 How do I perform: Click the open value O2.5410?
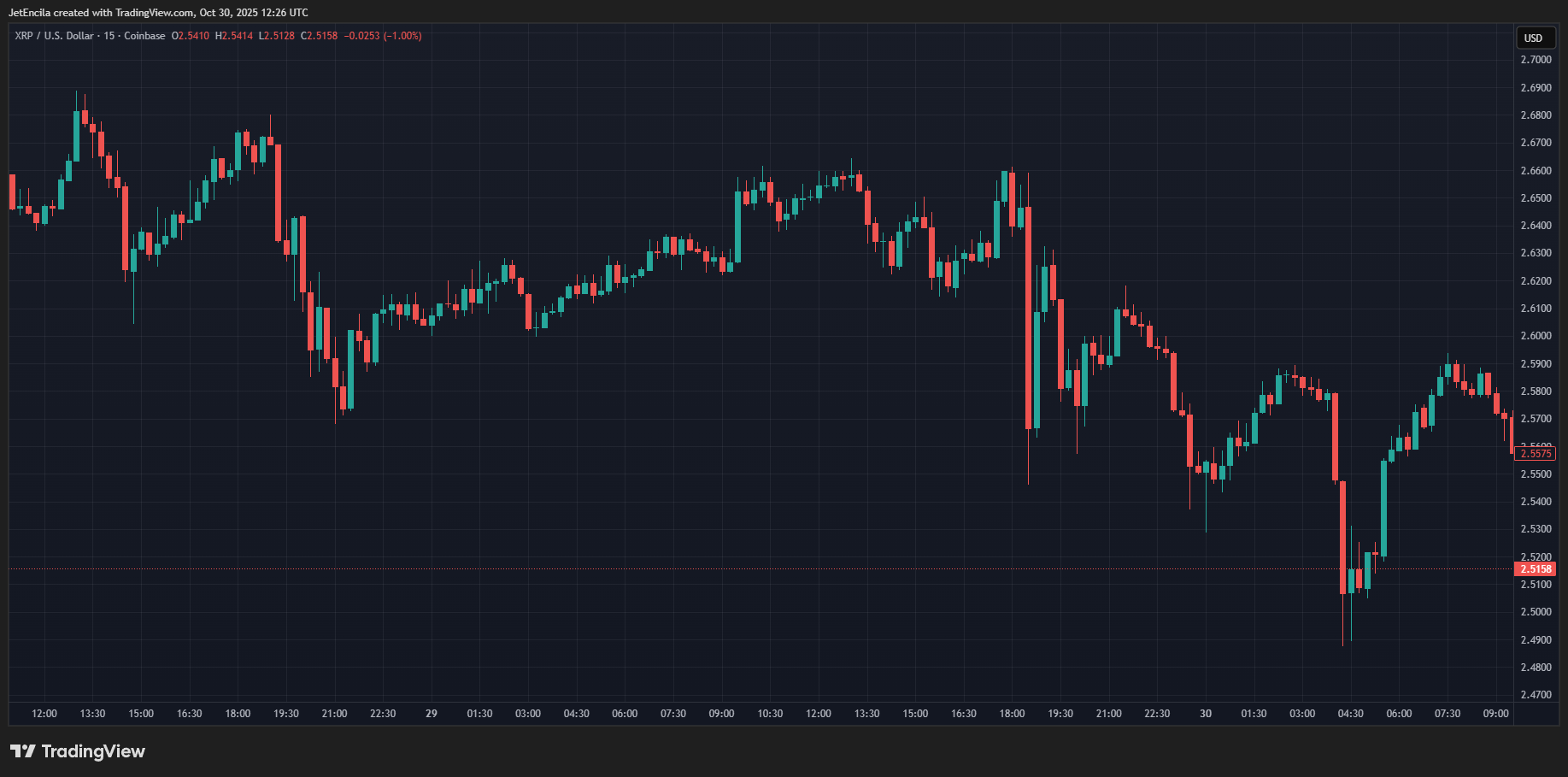[x=191, y=36]
